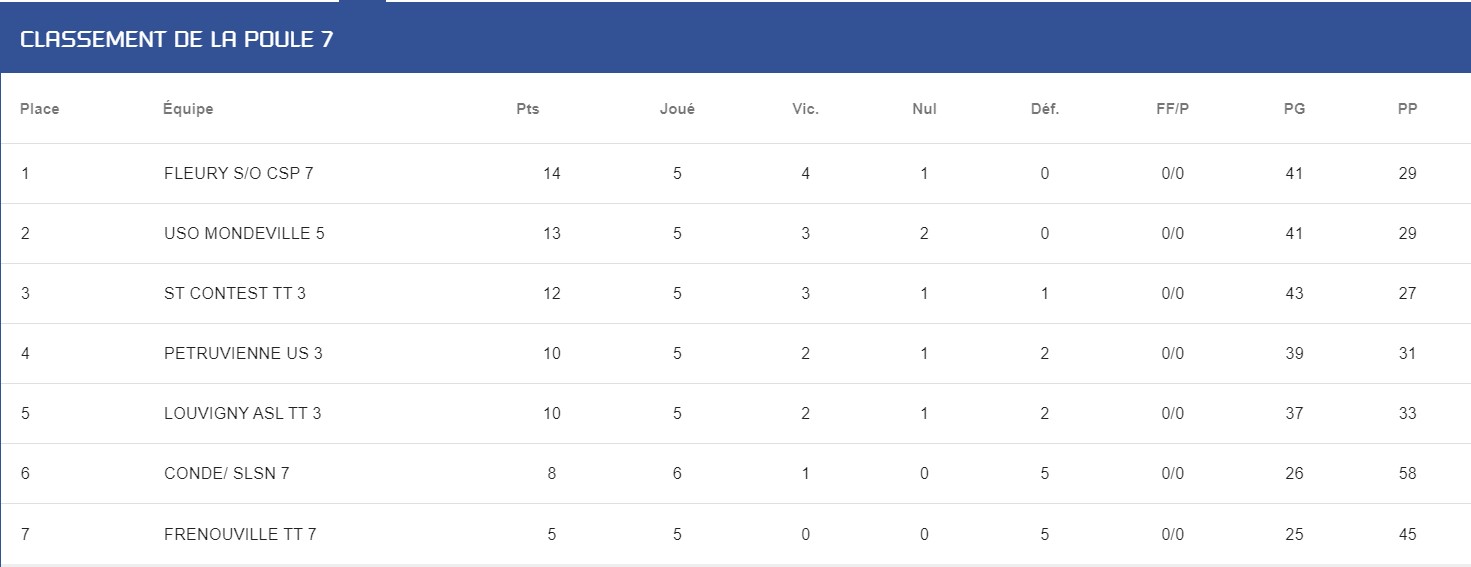Open team ST CONTEST TT 3
Image resolution: width=1471 pixels, height=567 pixels.
coord(235,293)
